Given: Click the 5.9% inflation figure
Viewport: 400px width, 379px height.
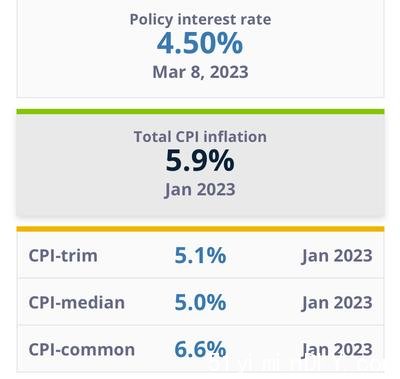Looking at the screenshot, I should [200, 161].
